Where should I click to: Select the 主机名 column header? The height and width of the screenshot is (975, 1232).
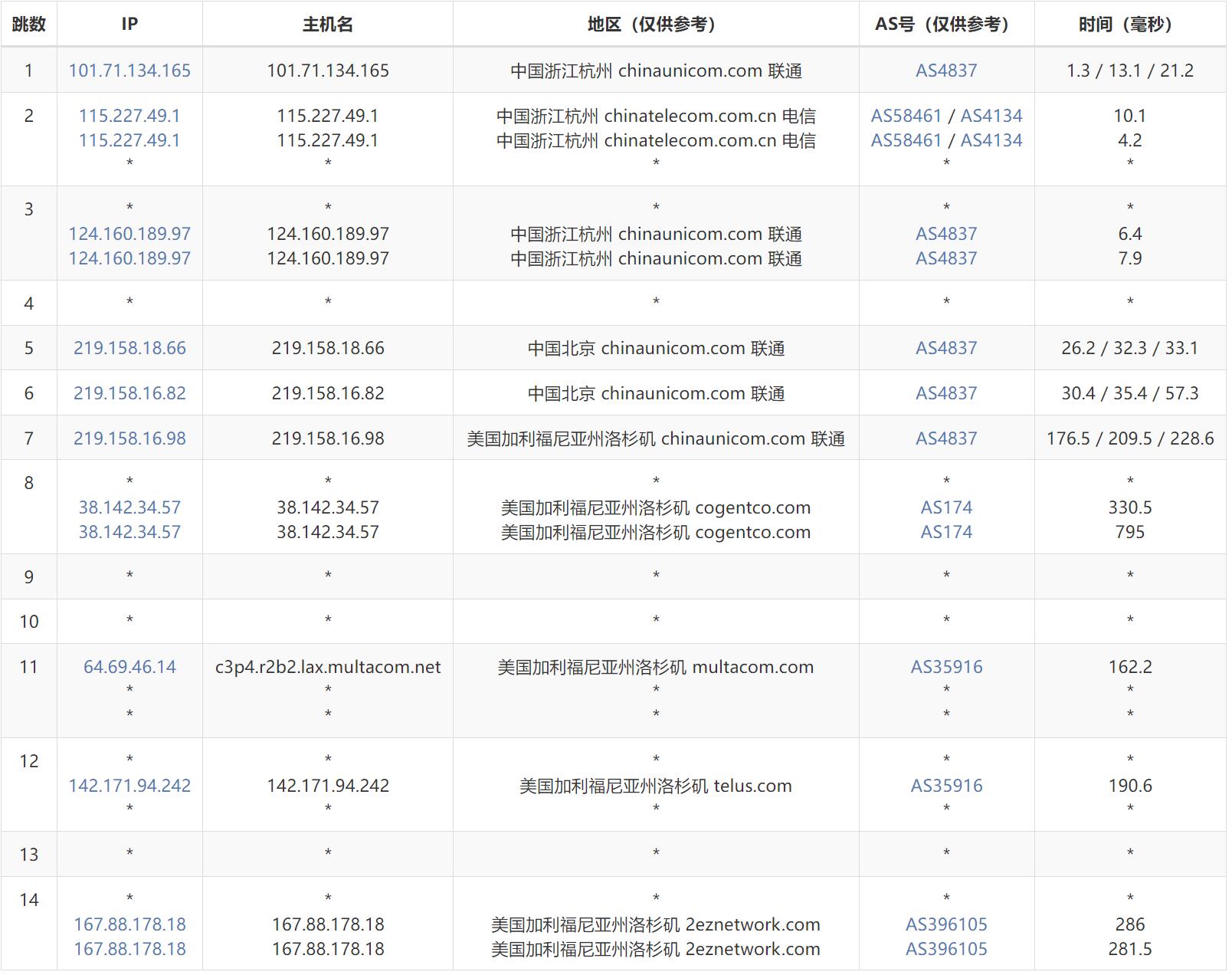click(x=328, y=25)
